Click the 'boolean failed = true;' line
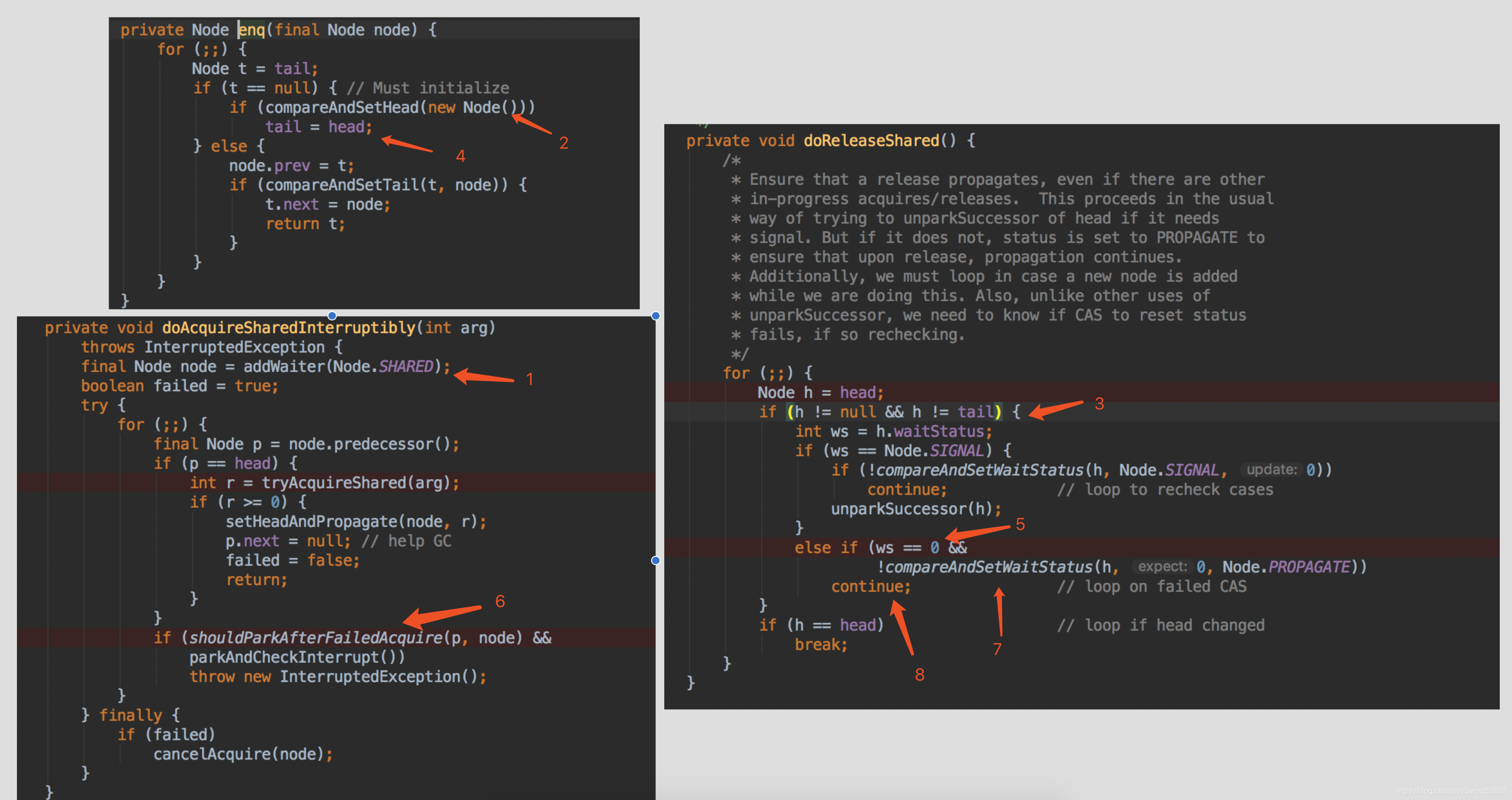Screen dimensions: 1512x800 point(180,385)
